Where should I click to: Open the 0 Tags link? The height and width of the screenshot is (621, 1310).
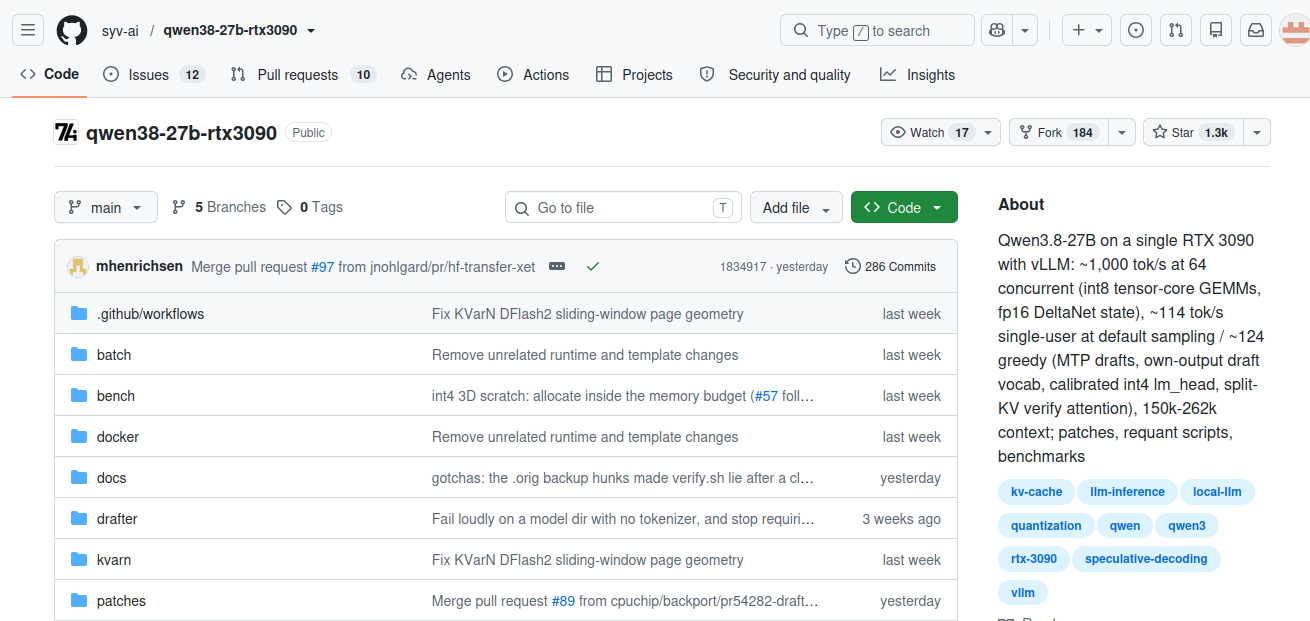coord(310,207)
